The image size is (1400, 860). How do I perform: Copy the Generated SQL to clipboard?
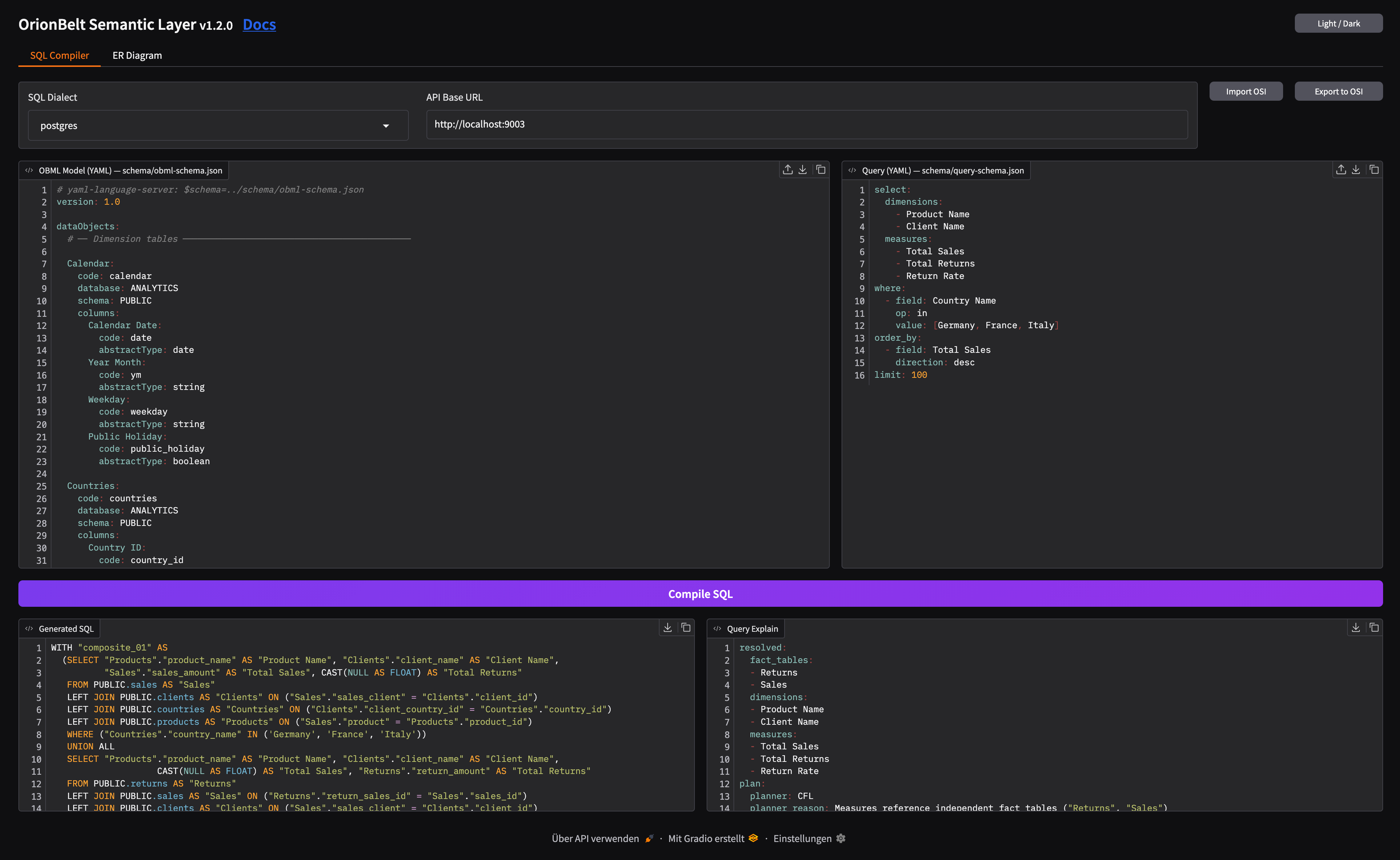[x=686, y=627]
